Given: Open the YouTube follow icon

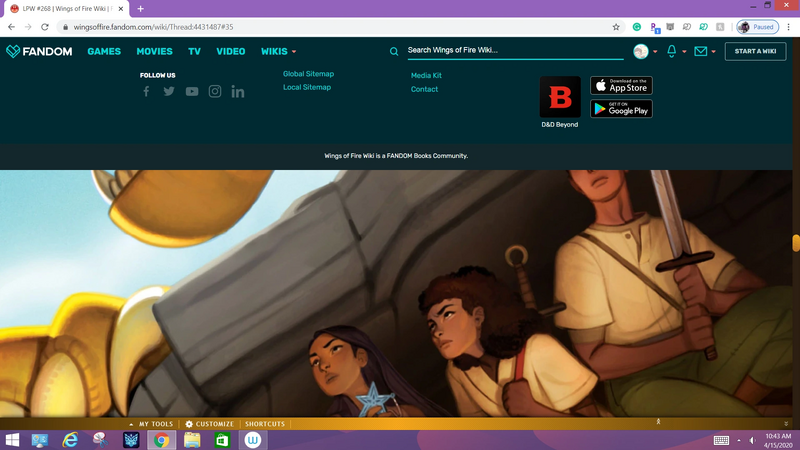Looking at the screenshot, I should [192, 92].
